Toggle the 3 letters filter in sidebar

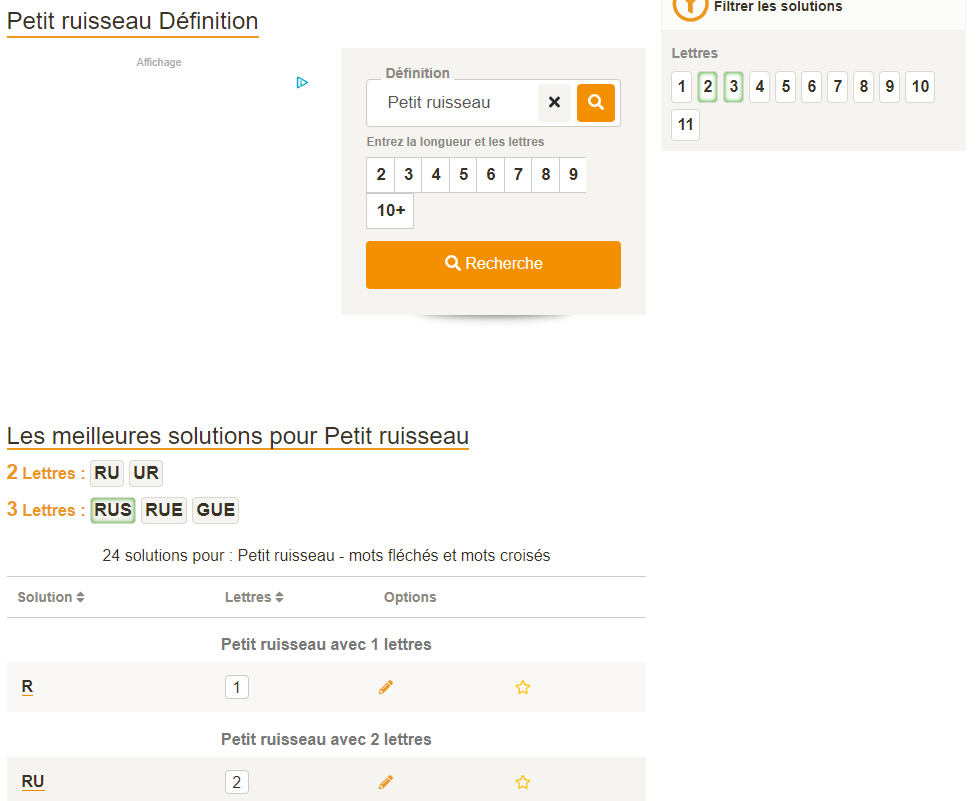734,87
